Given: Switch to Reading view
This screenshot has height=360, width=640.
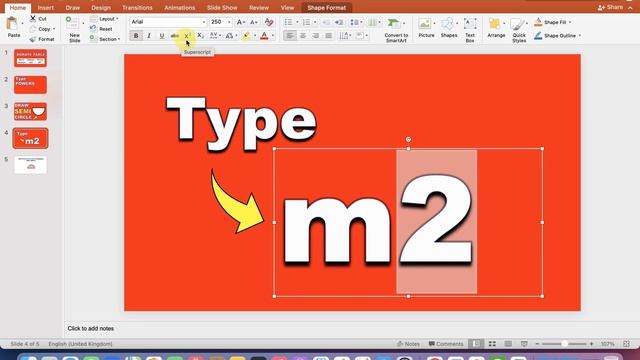Looking at the screenshot, I should click(x=508, y=344).
